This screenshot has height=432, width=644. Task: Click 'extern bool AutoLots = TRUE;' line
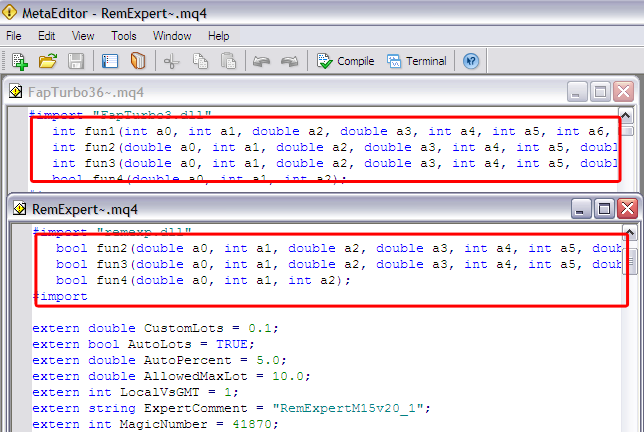pyautogui.click(x=143, y=345)
